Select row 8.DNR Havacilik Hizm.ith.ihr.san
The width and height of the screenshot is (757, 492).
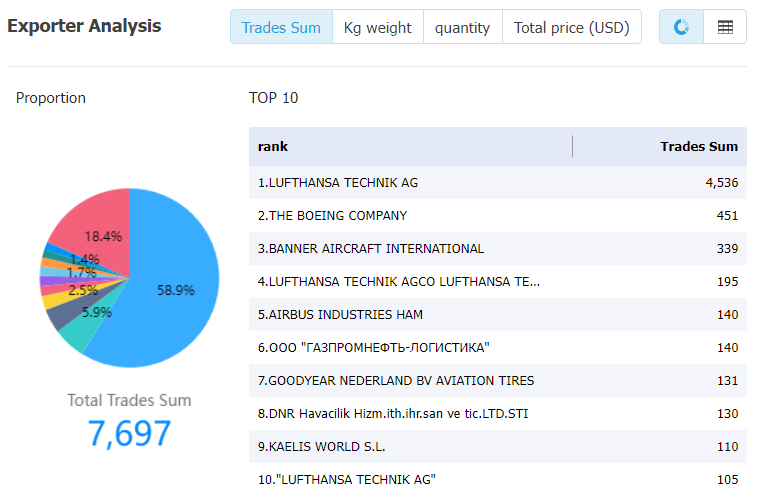tap(498, 413)
